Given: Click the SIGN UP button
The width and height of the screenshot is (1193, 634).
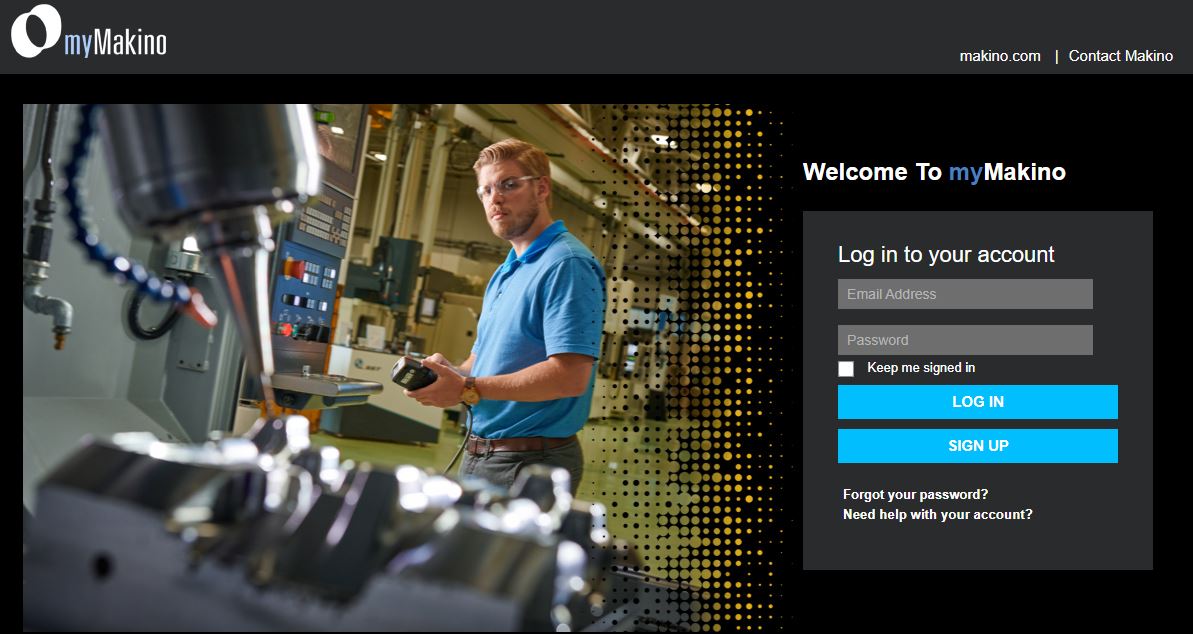Looking at the screenshot, I should click(x=977, y=445).
